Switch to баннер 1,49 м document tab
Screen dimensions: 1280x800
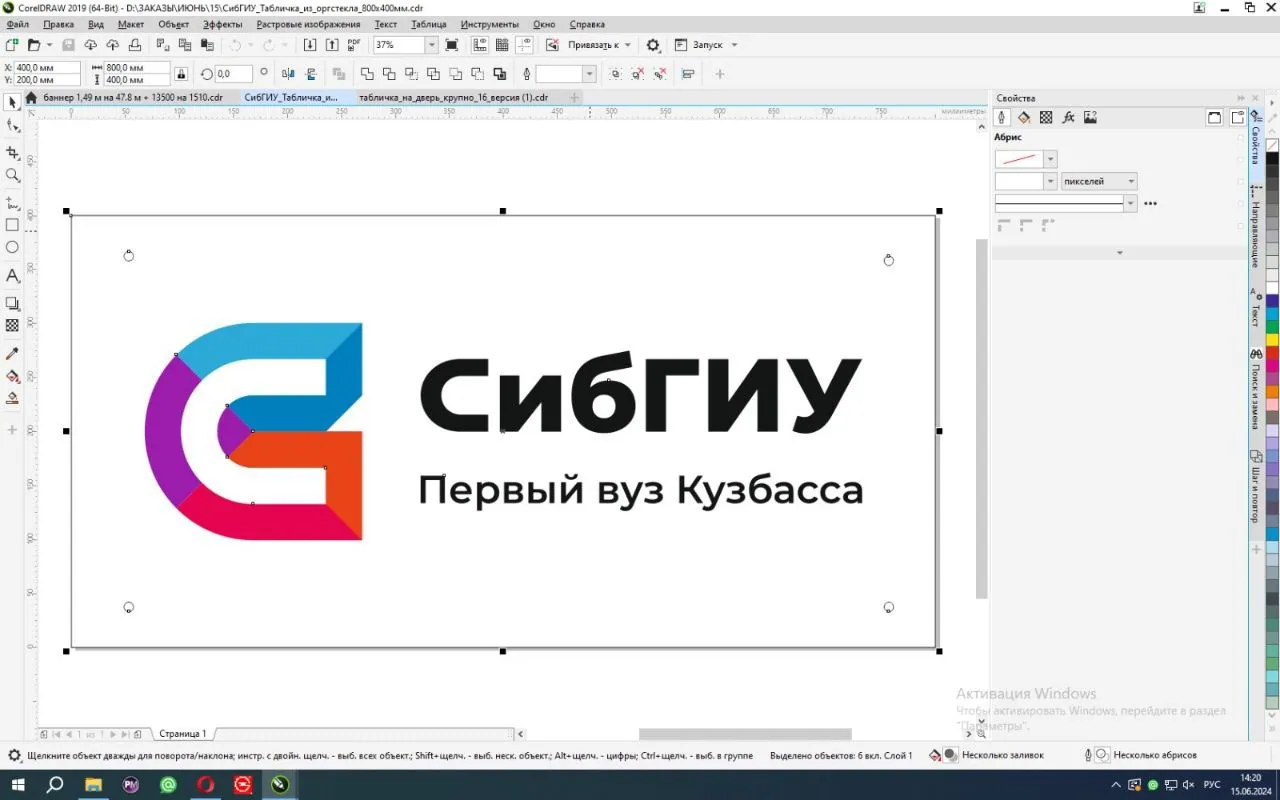click(x=133, y=97)
